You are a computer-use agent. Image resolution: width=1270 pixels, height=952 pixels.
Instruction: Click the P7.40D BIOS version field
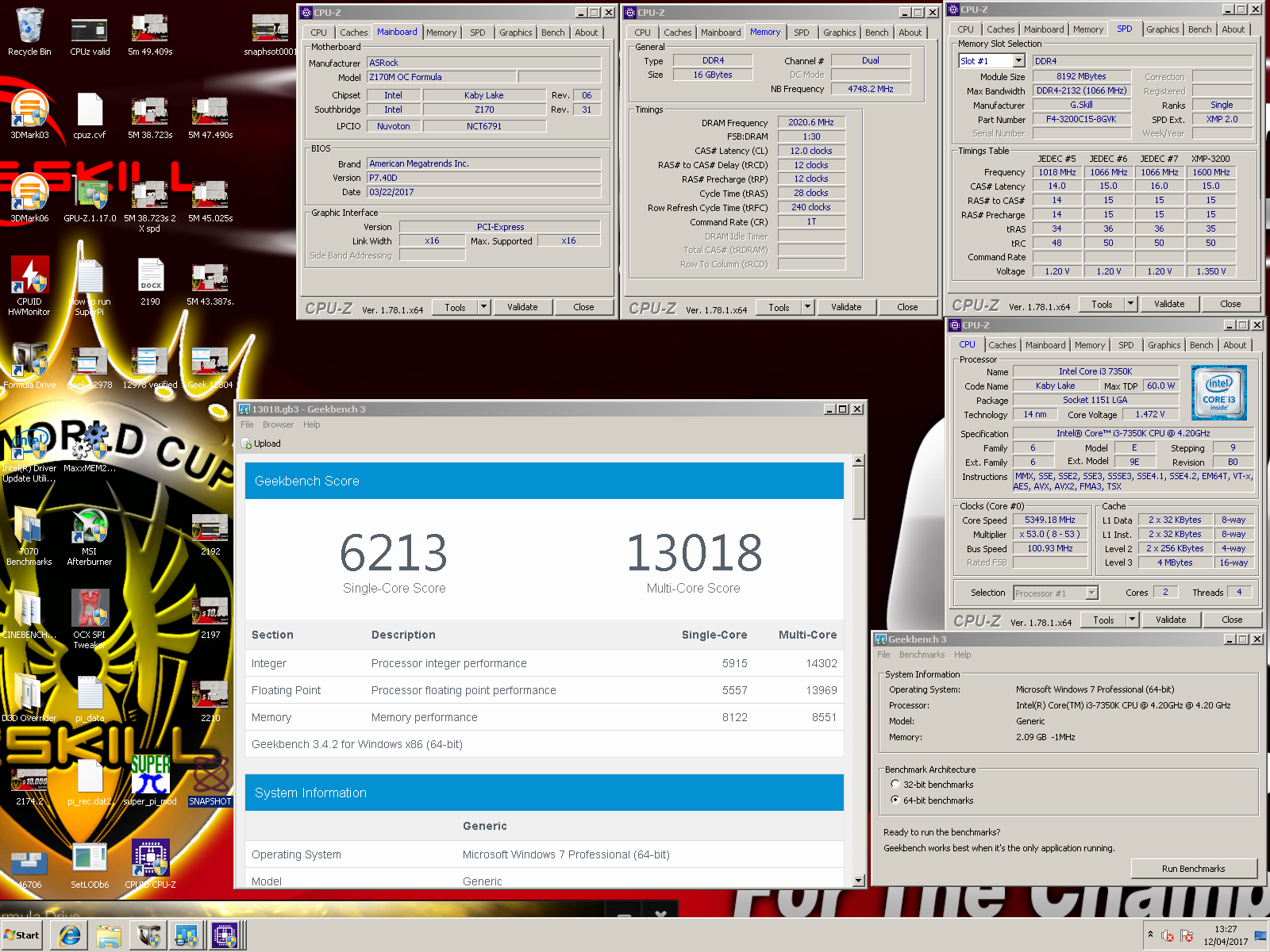pos(483,178)
